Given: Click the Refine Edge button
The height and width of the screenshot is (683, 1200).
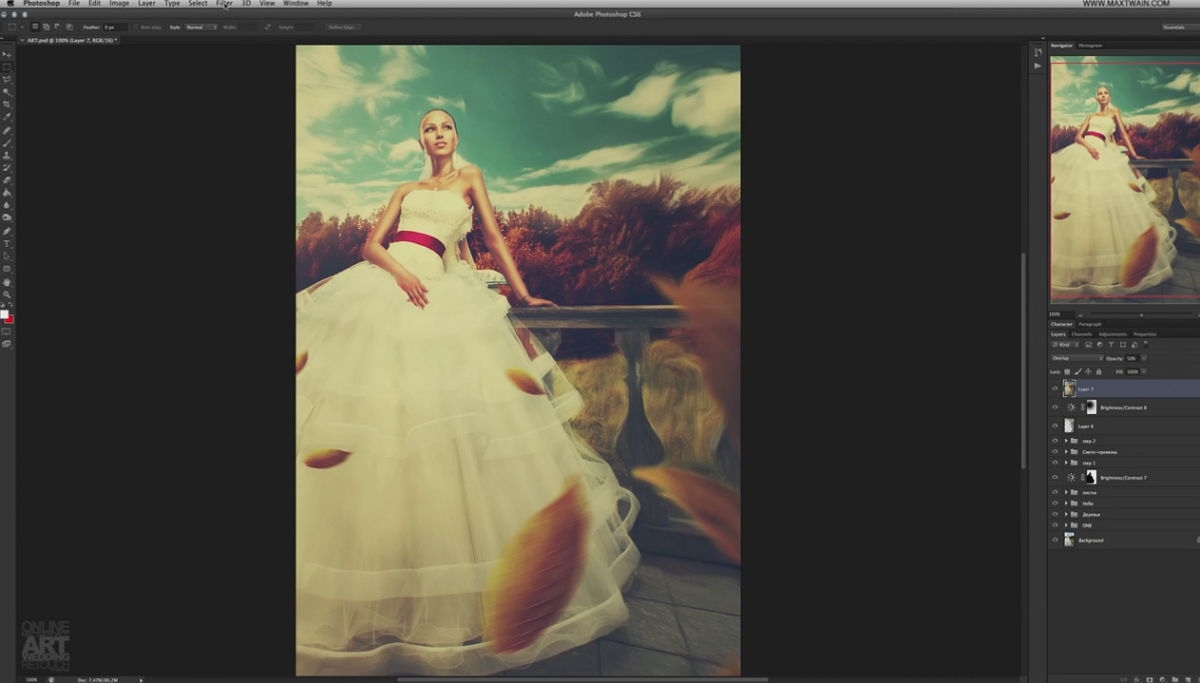Looking at the screenshot, I should click(343, 27).
